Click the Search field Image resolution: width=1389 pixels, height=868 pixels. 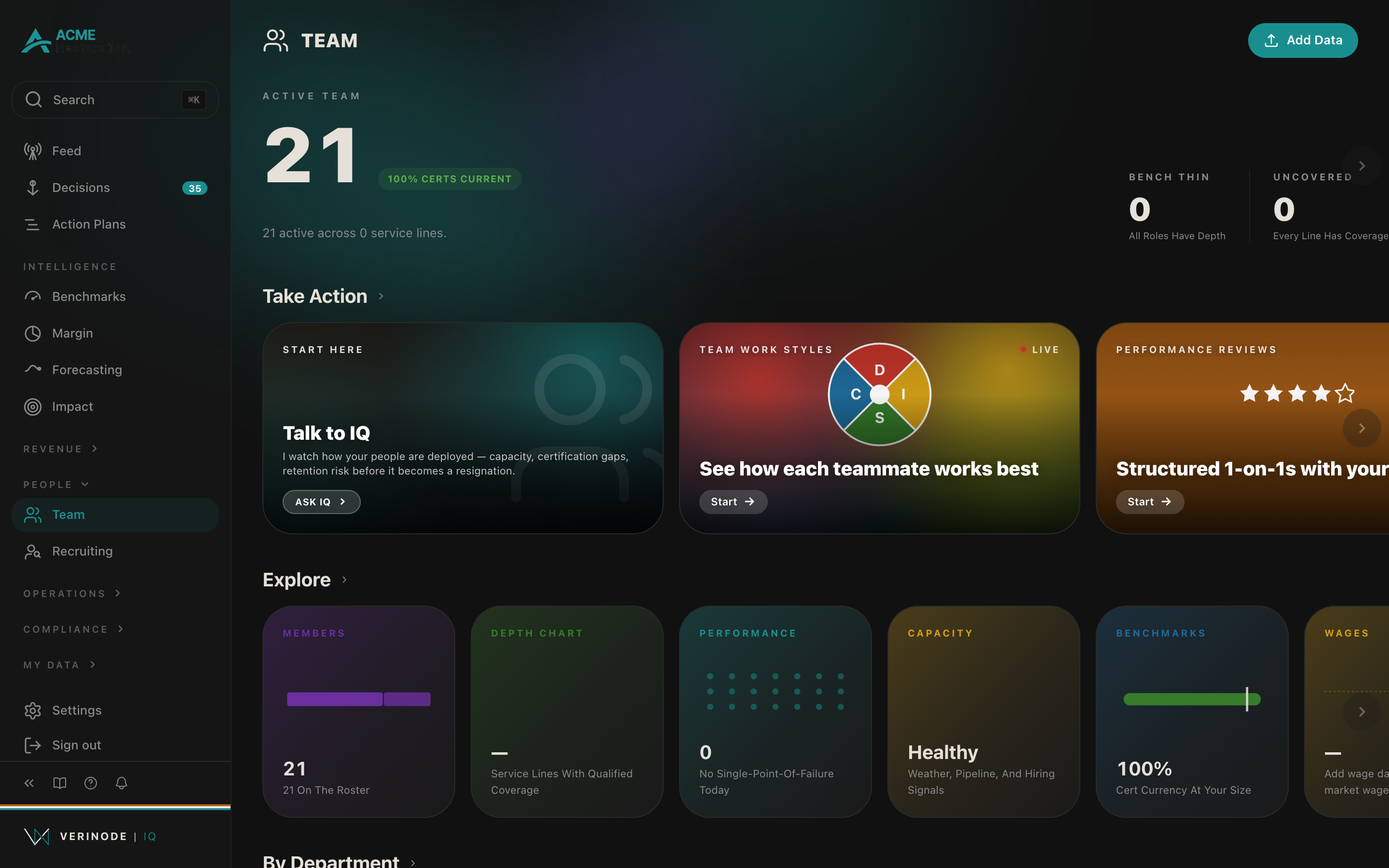(x=115, y=100)
